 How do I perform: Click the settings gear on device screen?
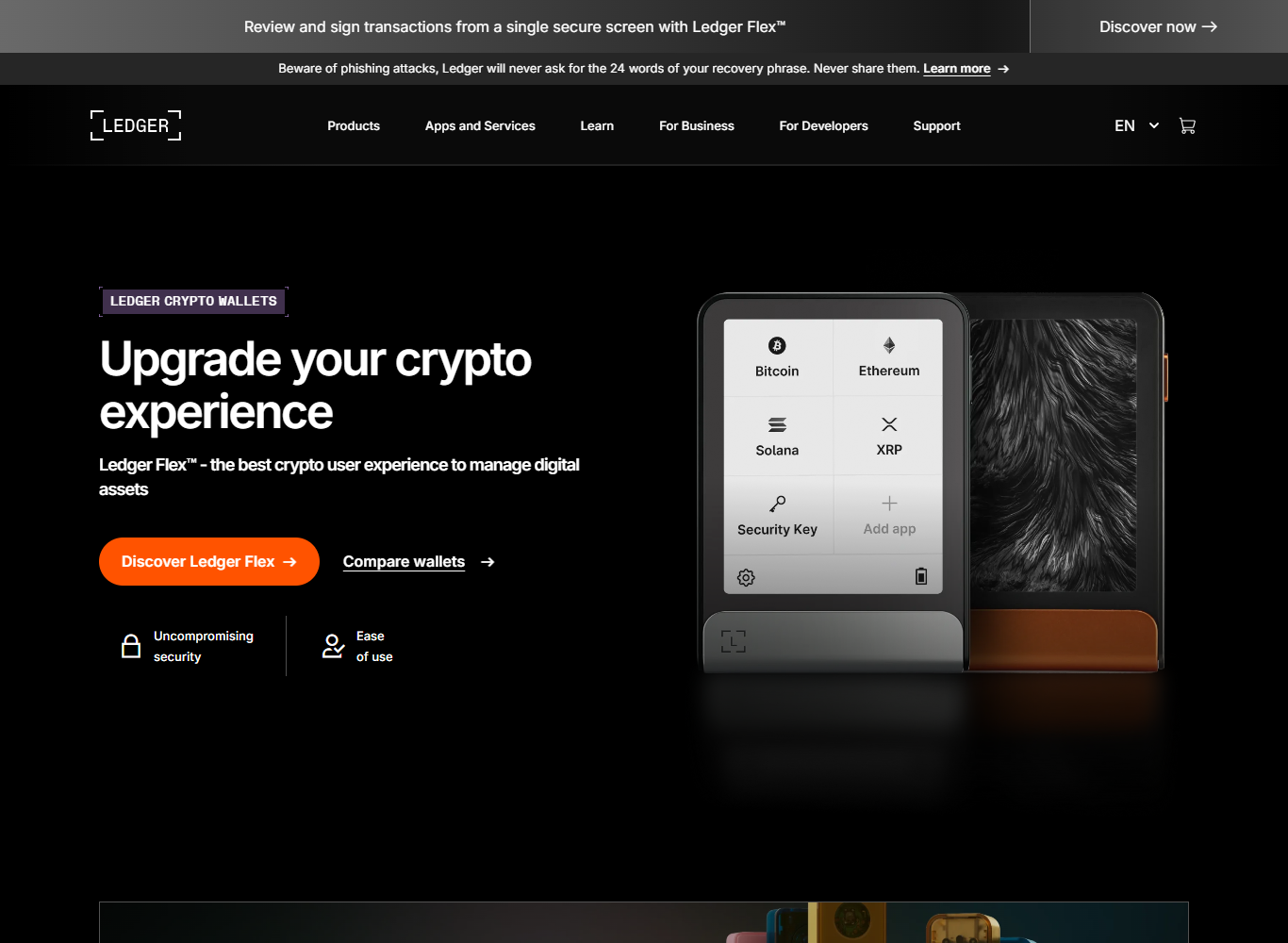coord(746,577)
